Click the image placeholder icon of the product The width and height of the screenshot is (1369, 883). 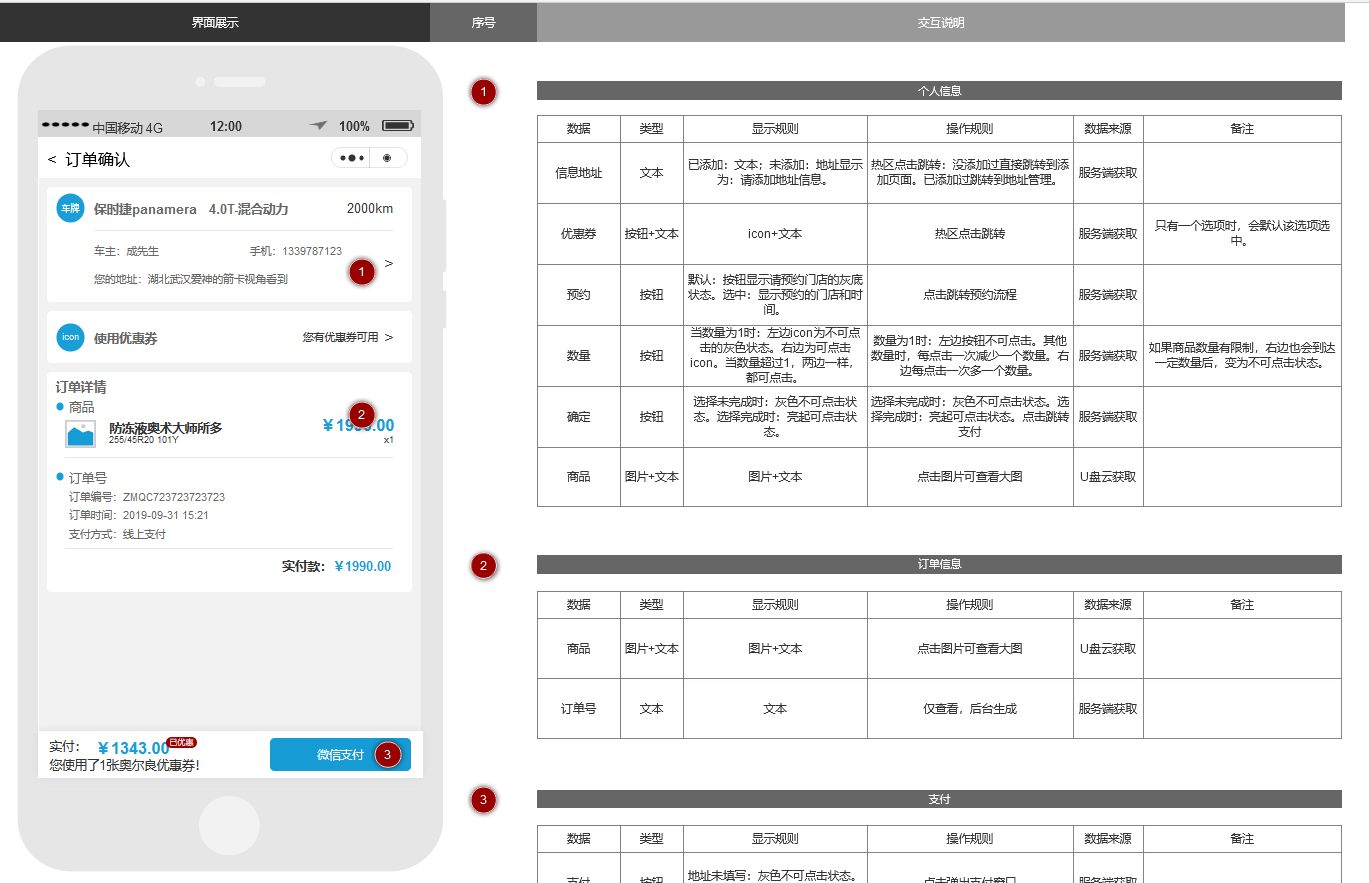pyautogui.click(x=81, y=432)
